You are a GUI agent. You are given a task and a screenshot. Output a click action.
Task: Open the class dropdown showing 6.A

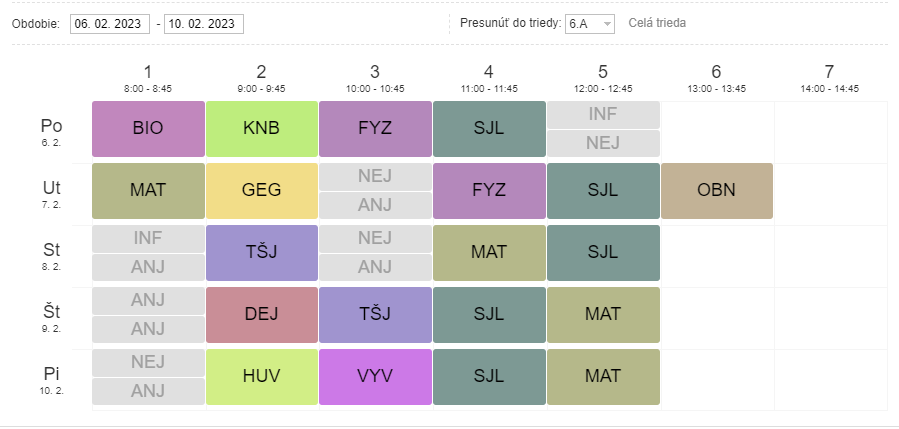coord(590,24)
